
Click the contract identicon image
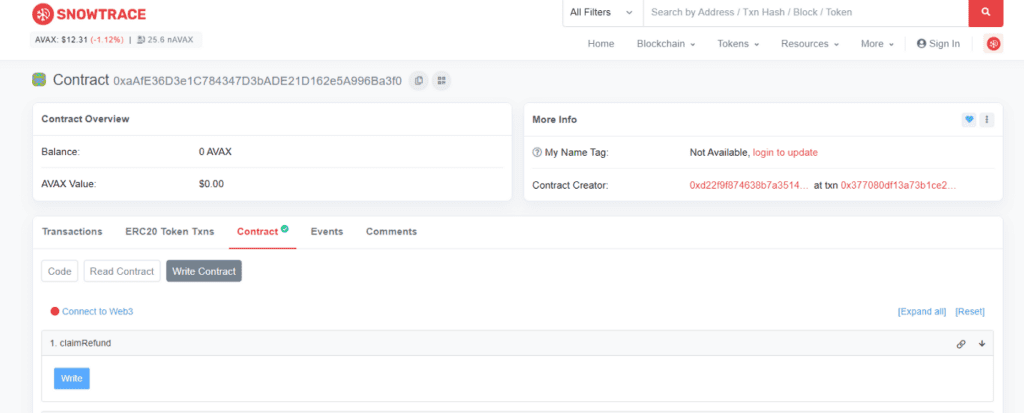39,80
